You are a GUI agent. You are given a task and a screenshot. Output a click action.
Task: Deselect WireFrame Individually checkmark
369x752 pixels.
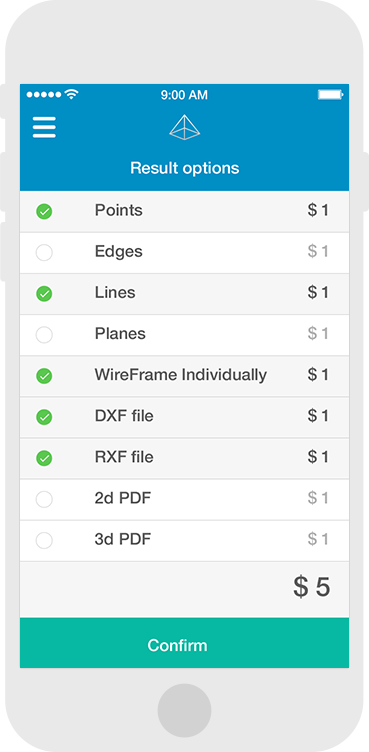44,376
